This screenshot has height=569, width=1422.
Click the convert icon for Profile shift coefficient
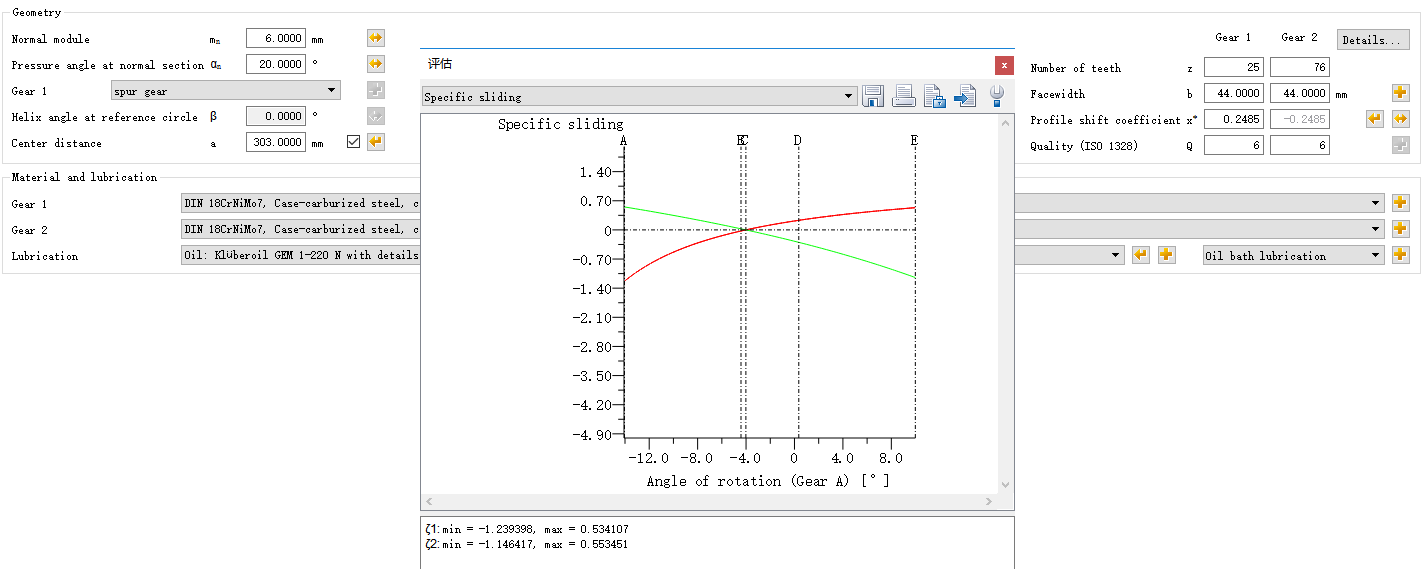pos(1400,119)
